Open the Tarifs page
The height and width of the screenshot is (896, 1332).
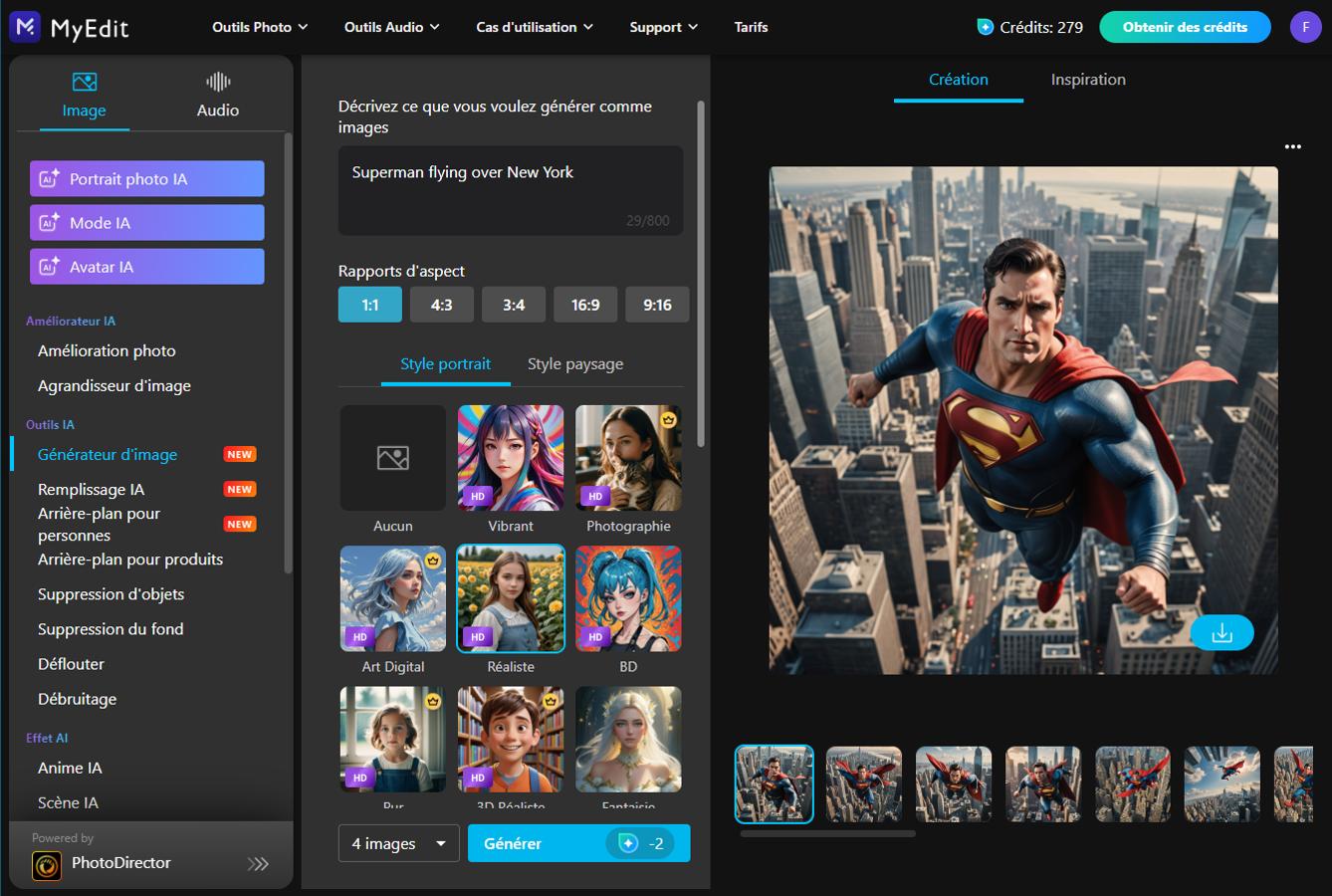[x=751, y=27]
